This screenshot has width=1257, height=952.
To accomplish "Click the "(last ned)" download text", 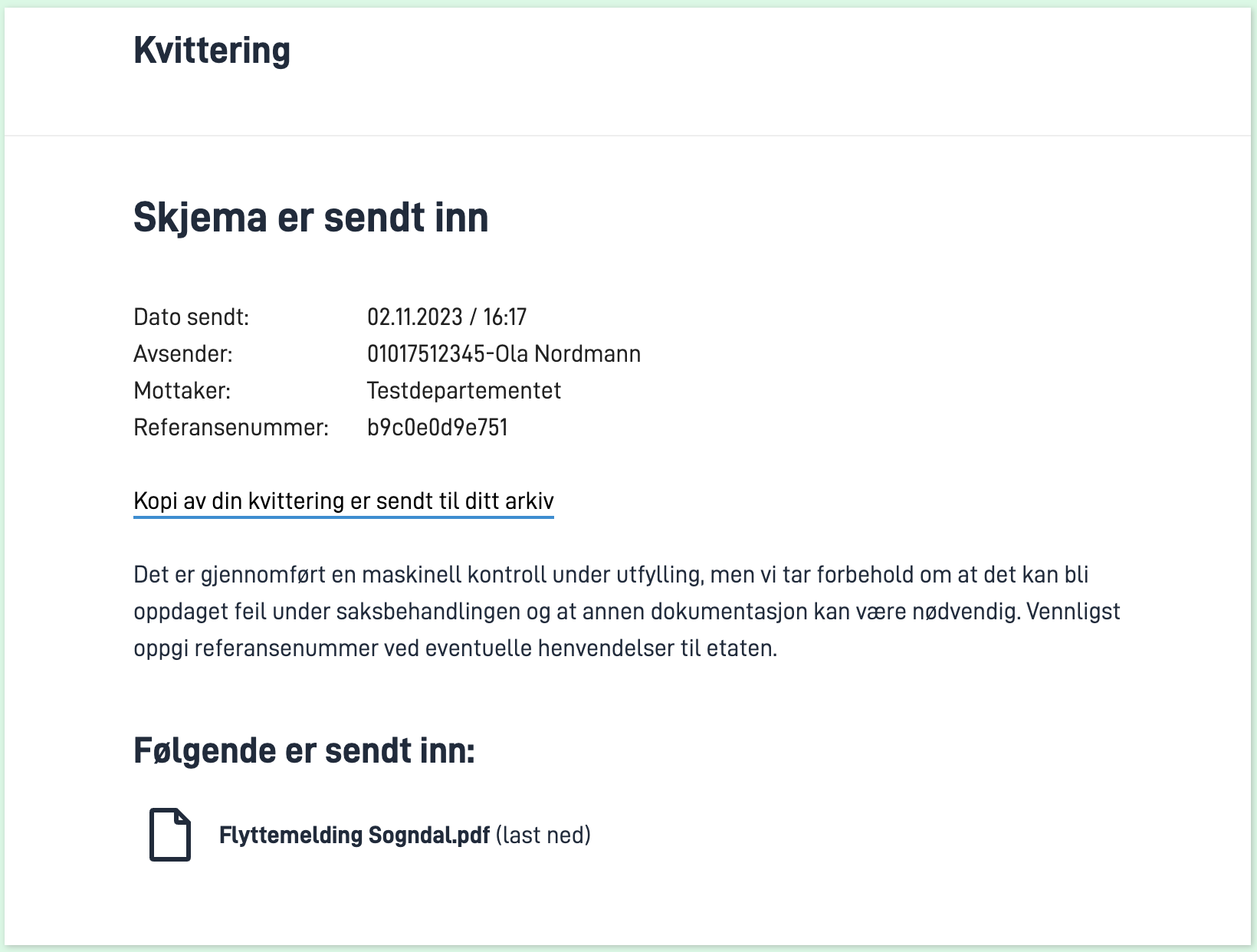I will point(543,835).
